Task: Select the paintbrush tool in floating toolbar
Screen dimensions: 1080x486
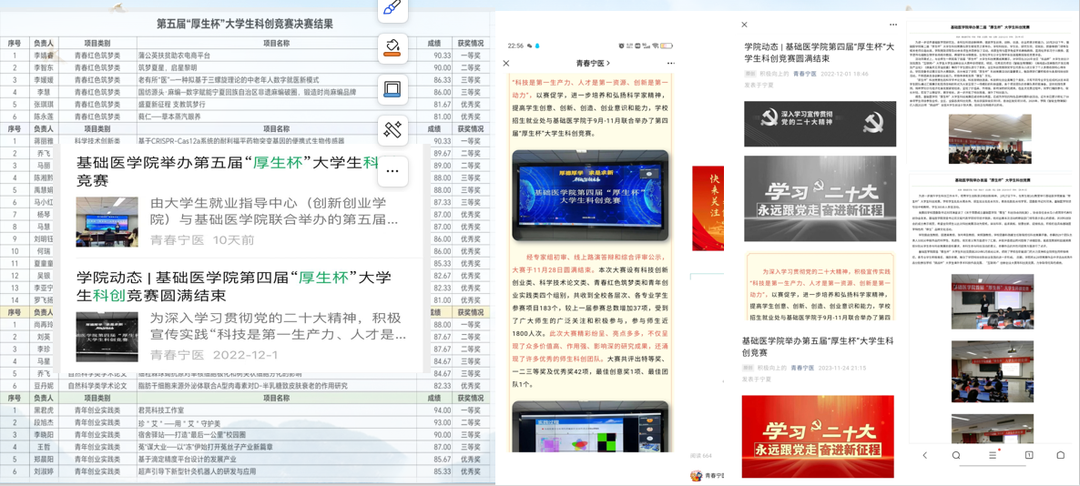Action: [393, 9]
